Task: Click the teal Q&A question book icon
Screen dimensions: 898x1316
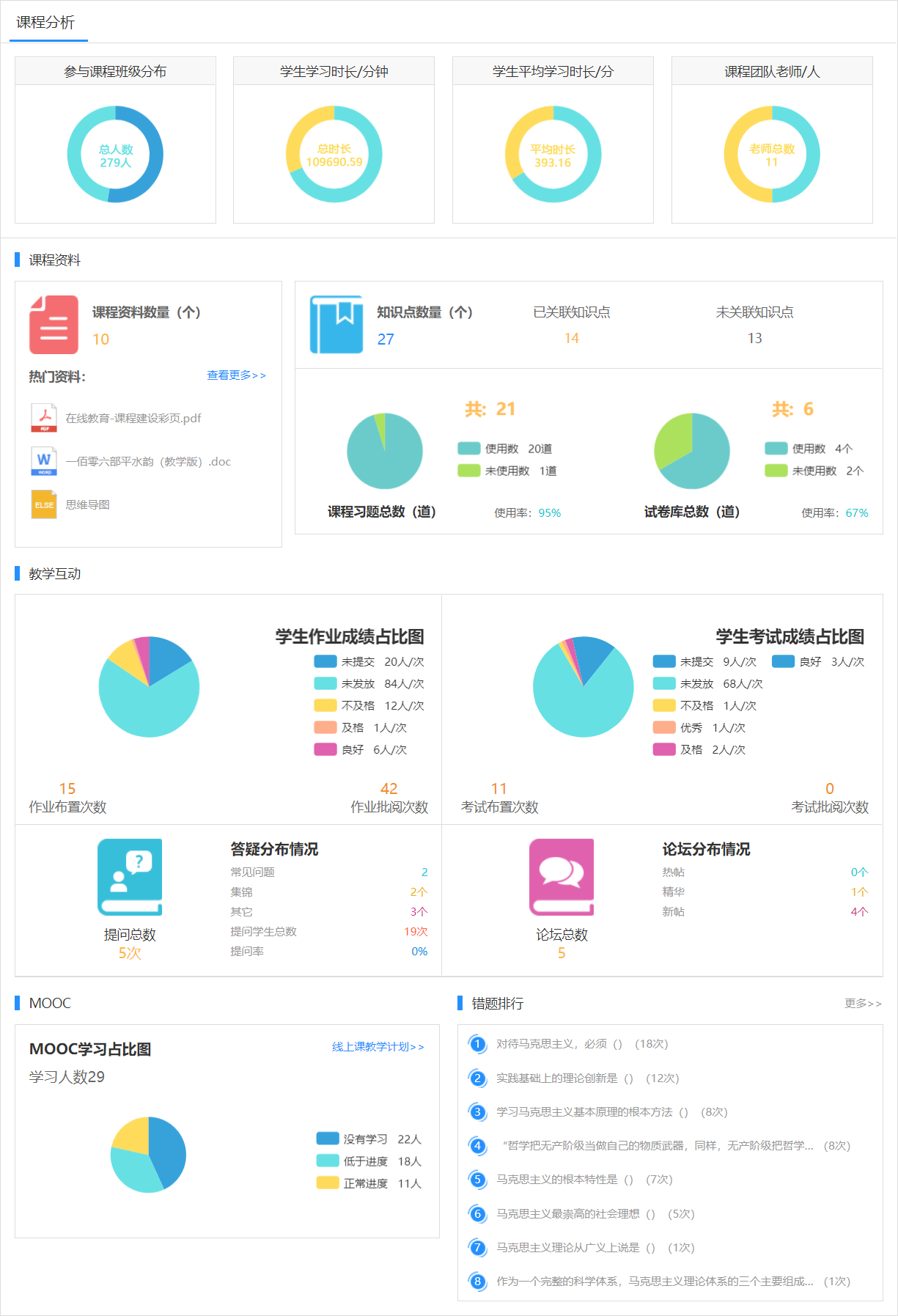Action: (x=130, y=877)
